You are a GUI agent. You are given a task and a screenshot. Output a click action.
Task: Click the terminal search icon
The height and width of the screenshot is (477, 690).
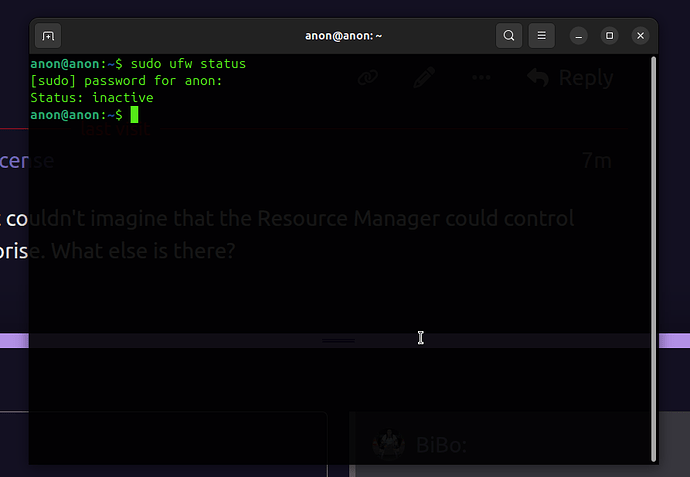(509, 36)
